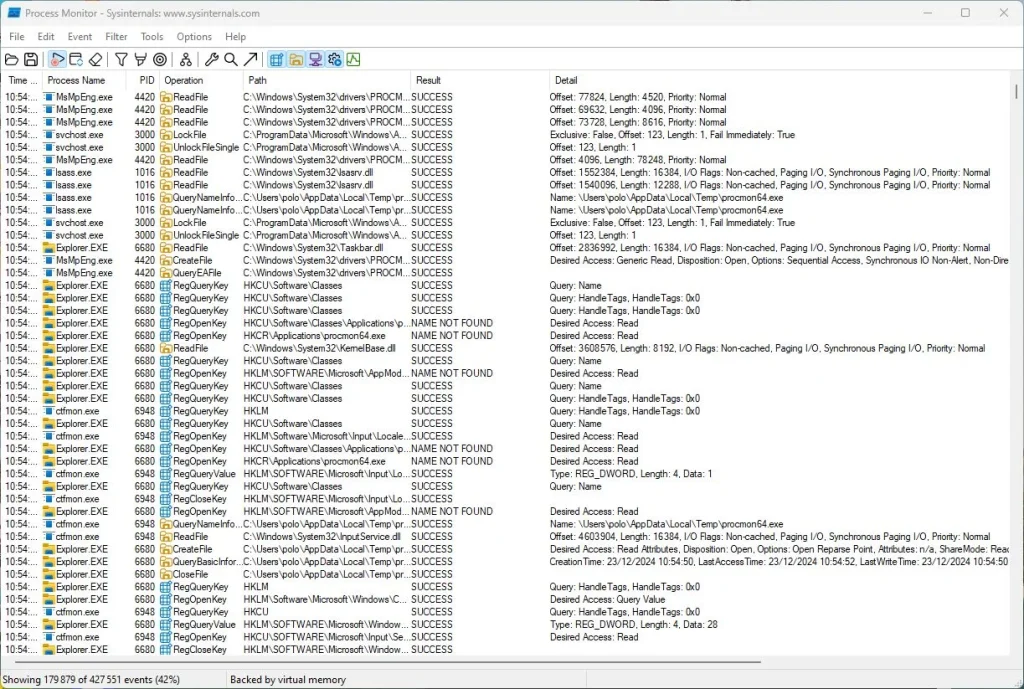
Task: Click the ctfmon.exe icon beside RegQueryValue
Action: [x=48, y=474]
